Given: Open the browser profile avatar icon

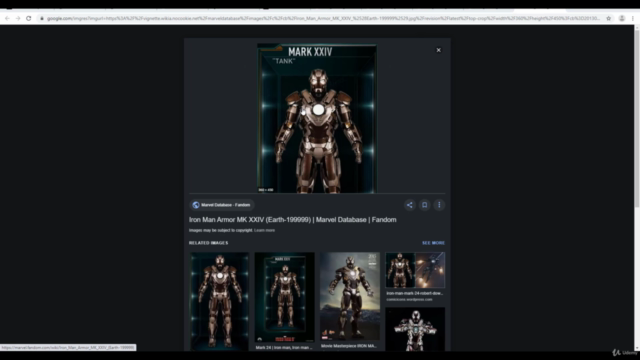Looking at the screenshot, I should click(x=622, y=18).
